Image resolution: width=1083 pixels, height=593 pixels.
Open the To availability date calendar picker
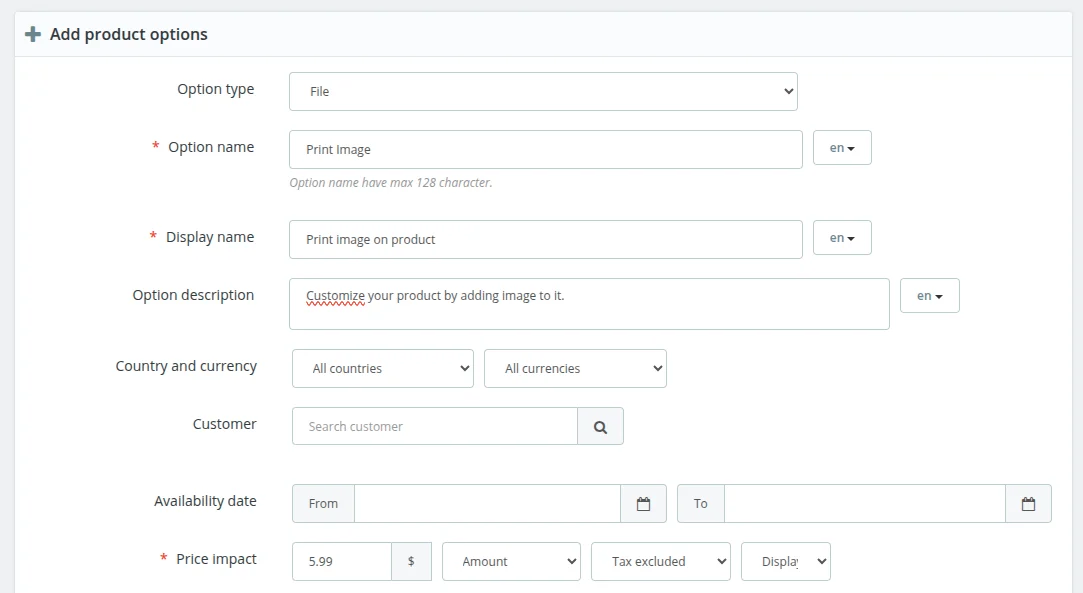pyautogui.click(x=1028, y=504)
